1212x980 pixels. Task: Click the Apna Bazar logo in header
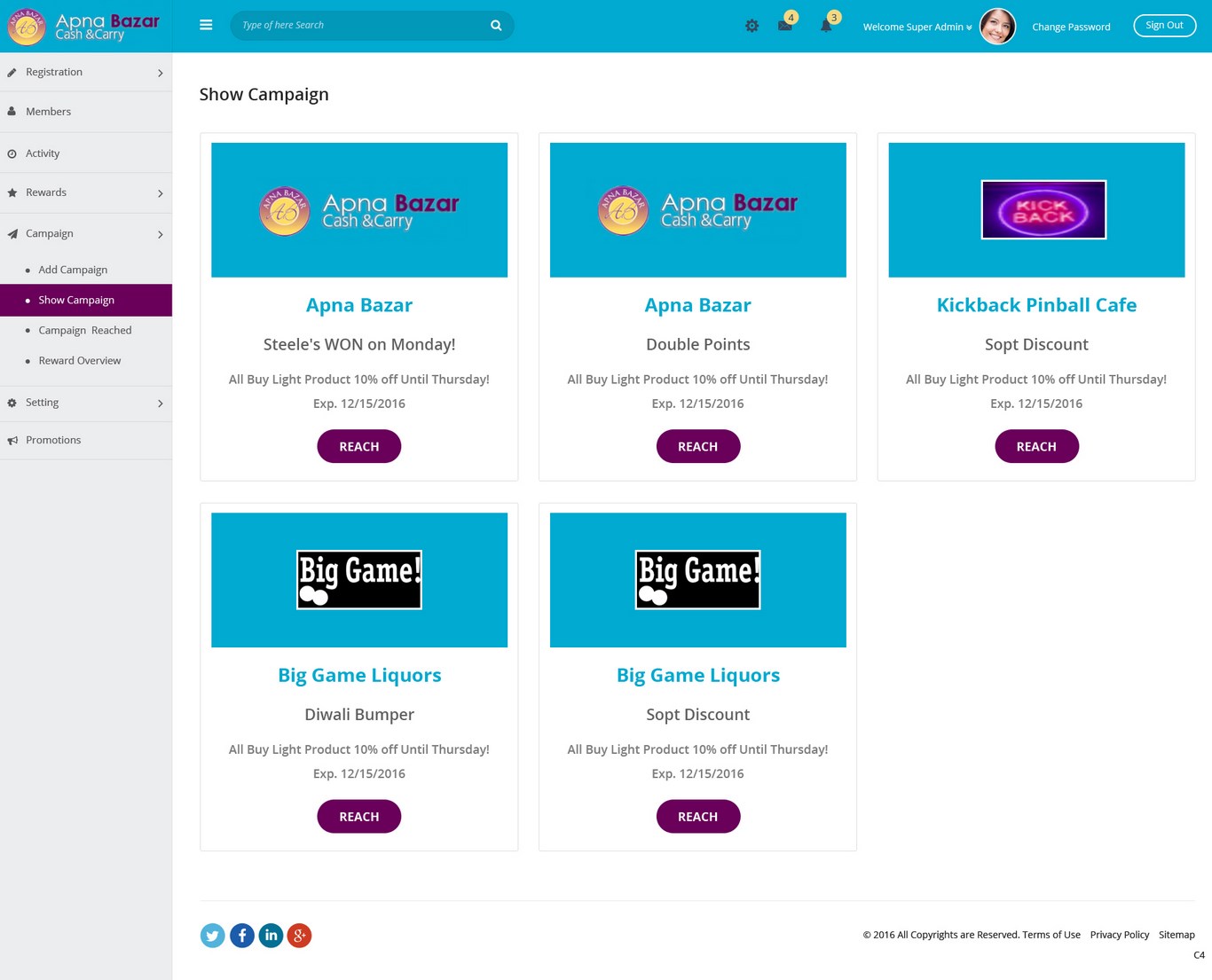84,27
